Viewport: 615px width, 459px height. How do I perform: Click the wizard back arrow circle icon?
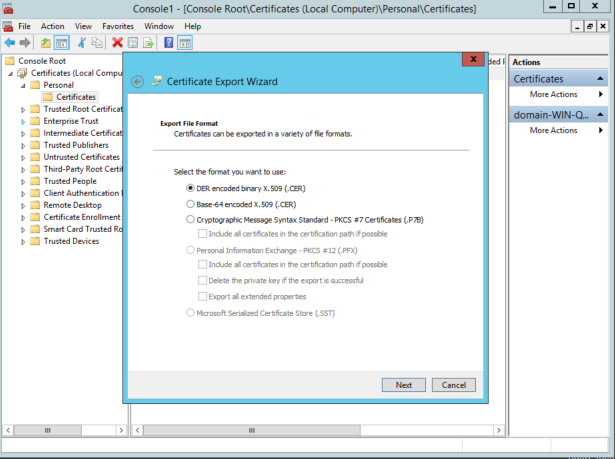pos(137,82)
